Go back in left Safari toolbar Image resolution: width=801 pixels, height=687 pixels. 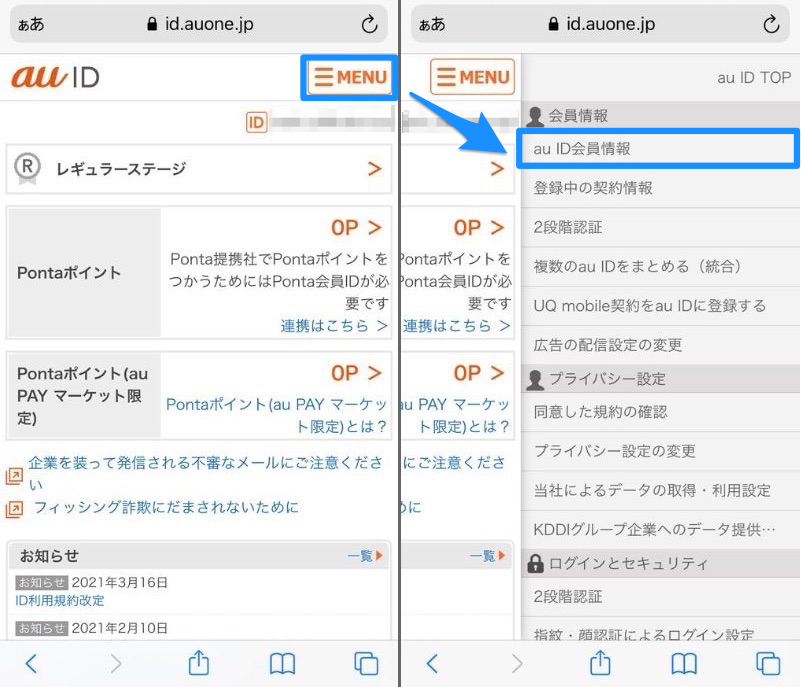tap(31, 664)
